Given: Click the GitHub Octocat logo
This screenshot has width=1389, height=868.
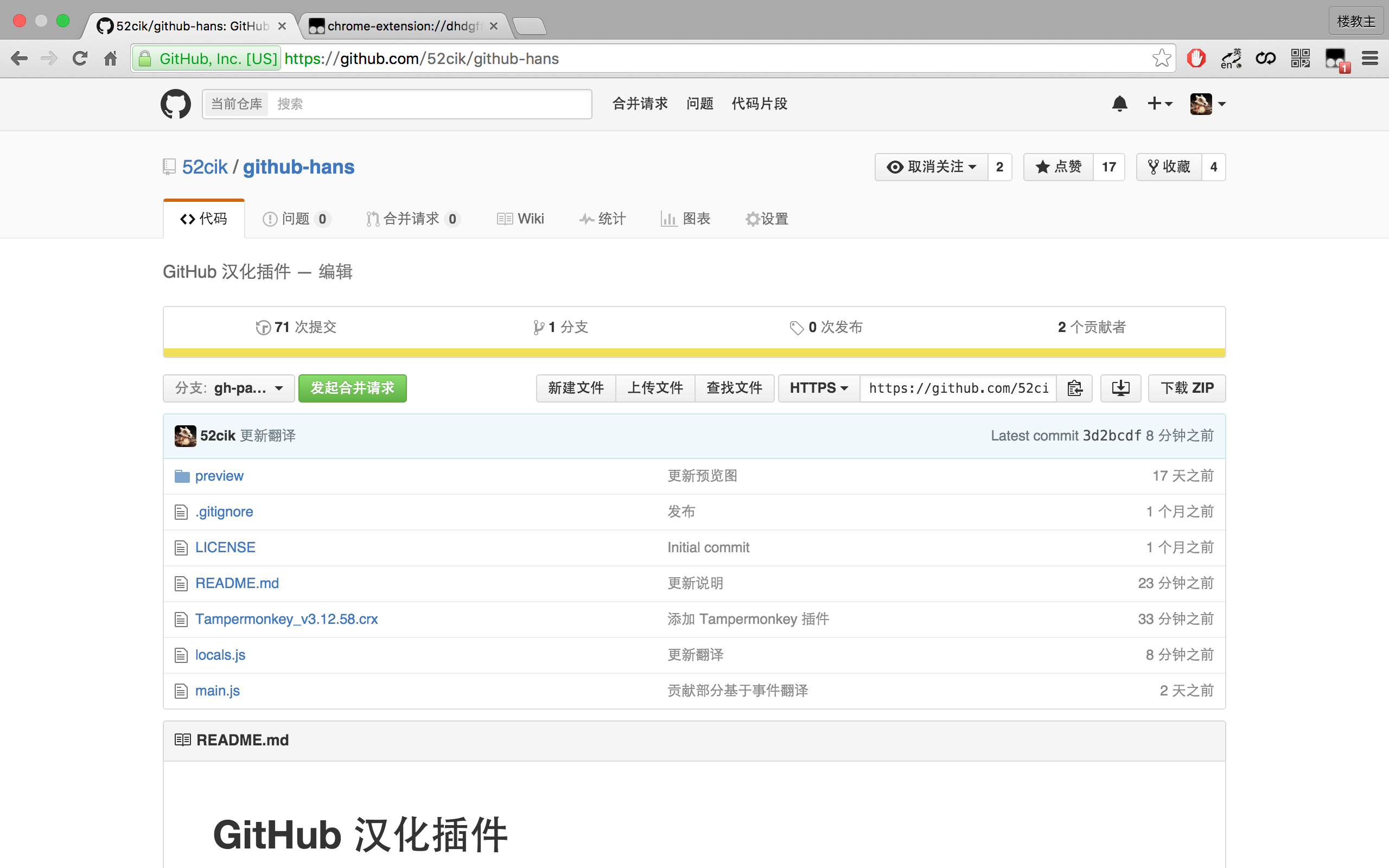Looking at the screenshot, I should tap(176, 104).
